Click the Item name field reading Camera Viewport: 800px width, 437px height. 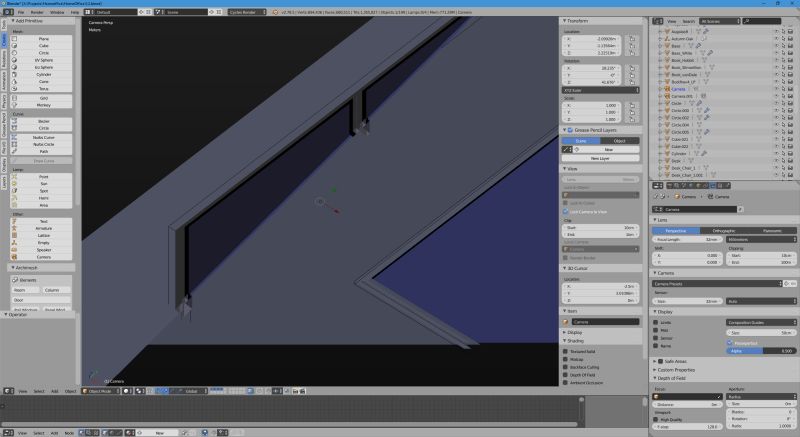pyautogui.click(x=605, y=322)
